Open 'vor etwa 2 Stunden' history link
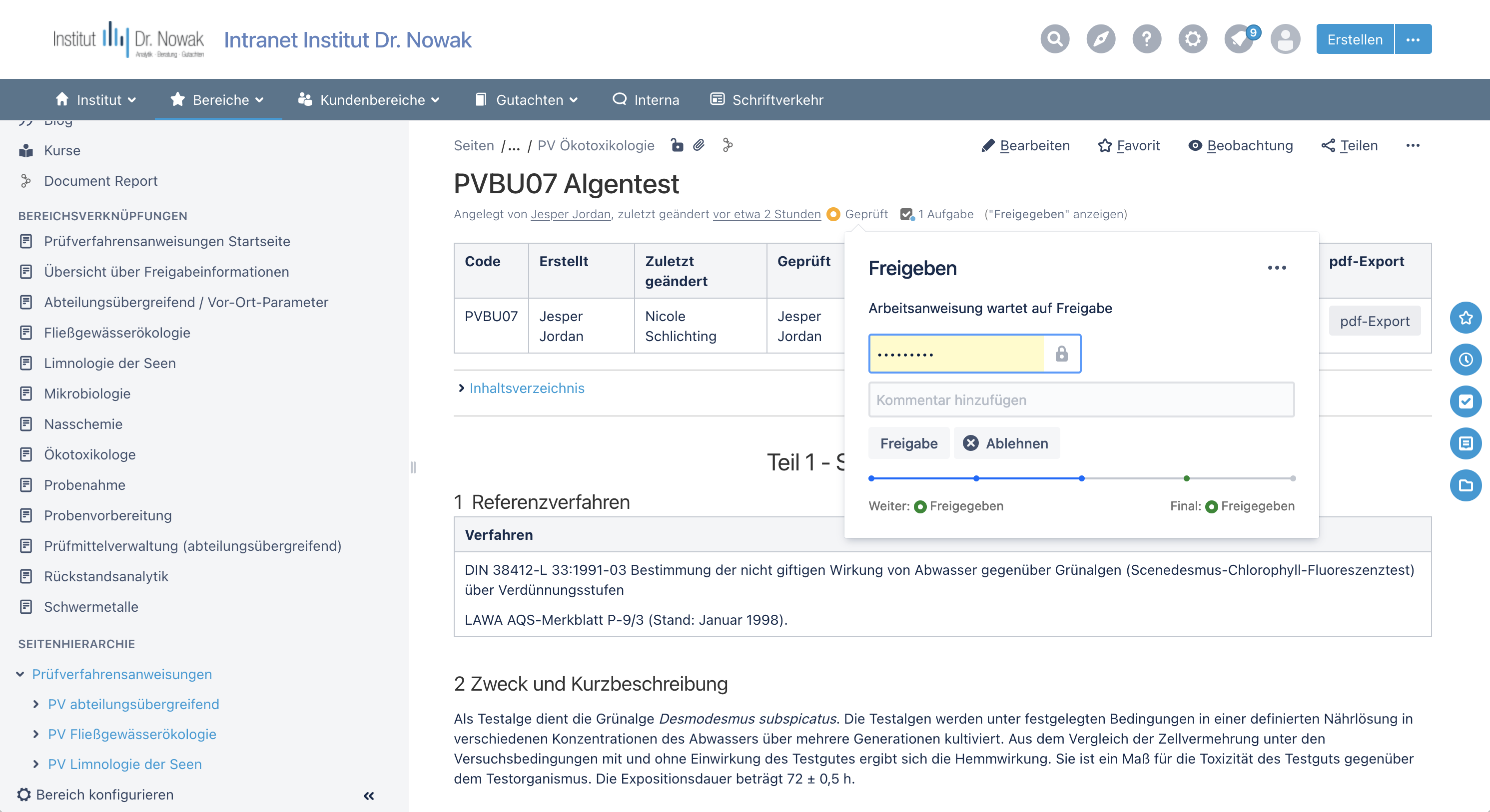The image size is (1490, 812). (x=766, y=214)
